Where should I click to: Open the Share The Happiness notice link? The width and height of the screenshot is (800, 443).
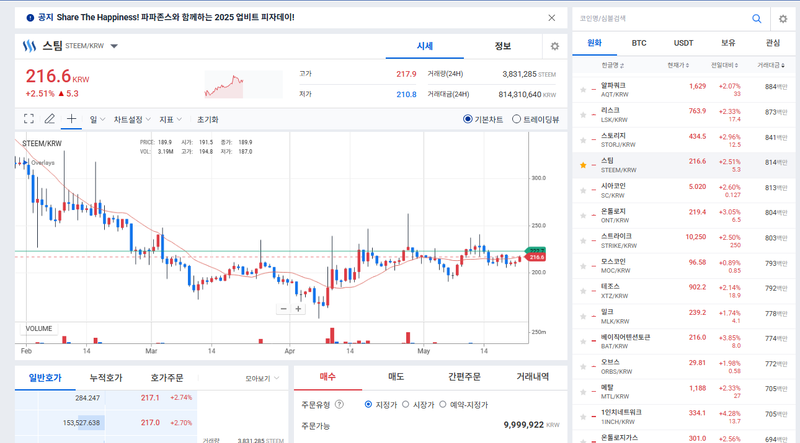click(175, 17)
